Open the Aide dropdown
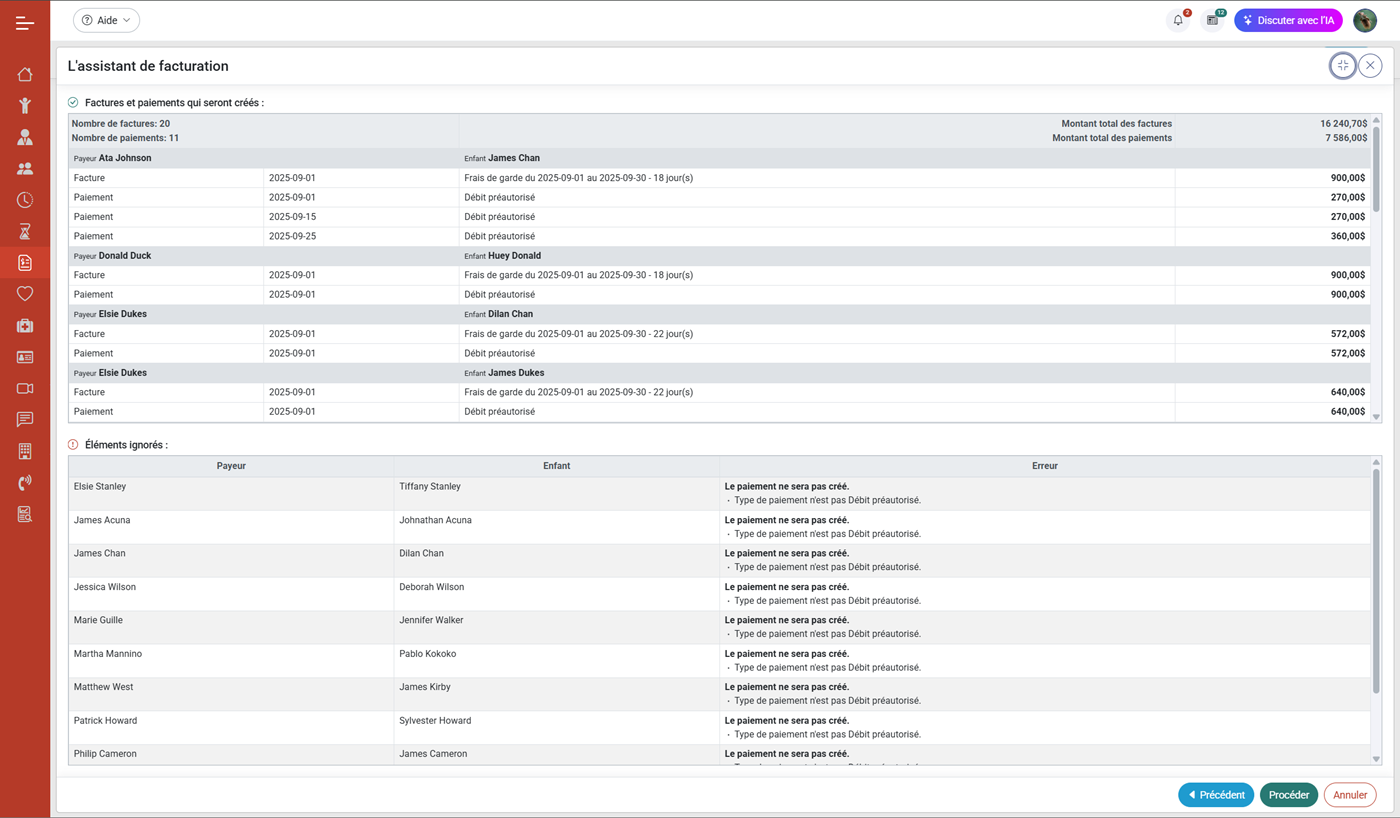The height and width of the screenshot is (818, 1400). (x=106, y=20)
